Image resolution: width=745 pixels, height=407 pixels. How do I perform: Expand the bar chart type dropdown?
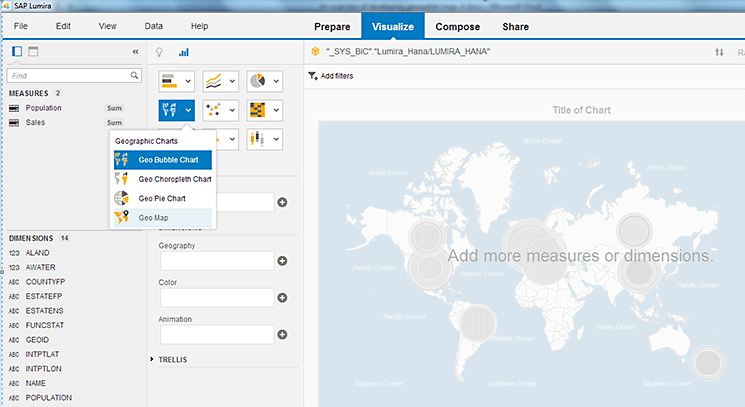(x=188, y=81)
